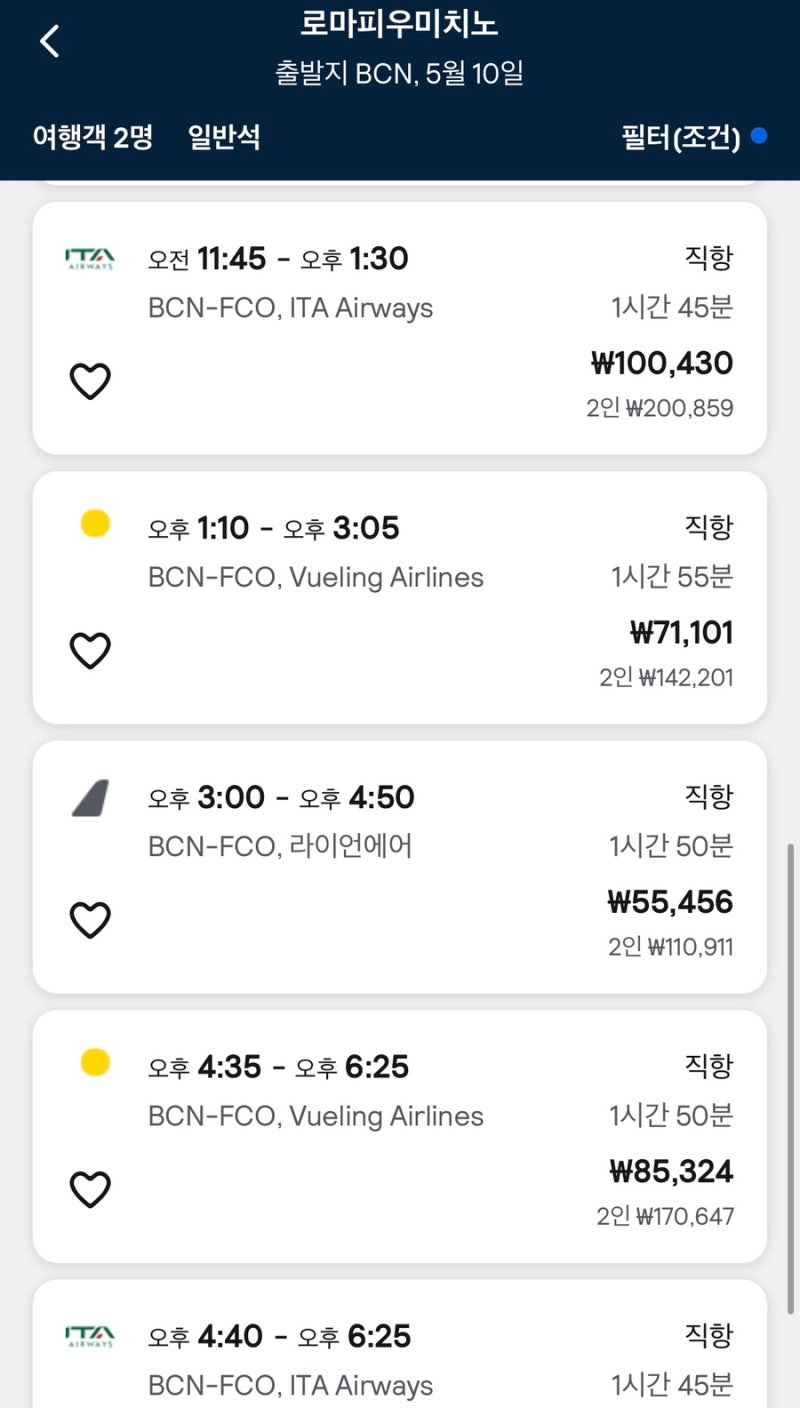Tap the back arrow icon
The image size is (800, 1408).
pyautogui.click(x=49, y=42)
